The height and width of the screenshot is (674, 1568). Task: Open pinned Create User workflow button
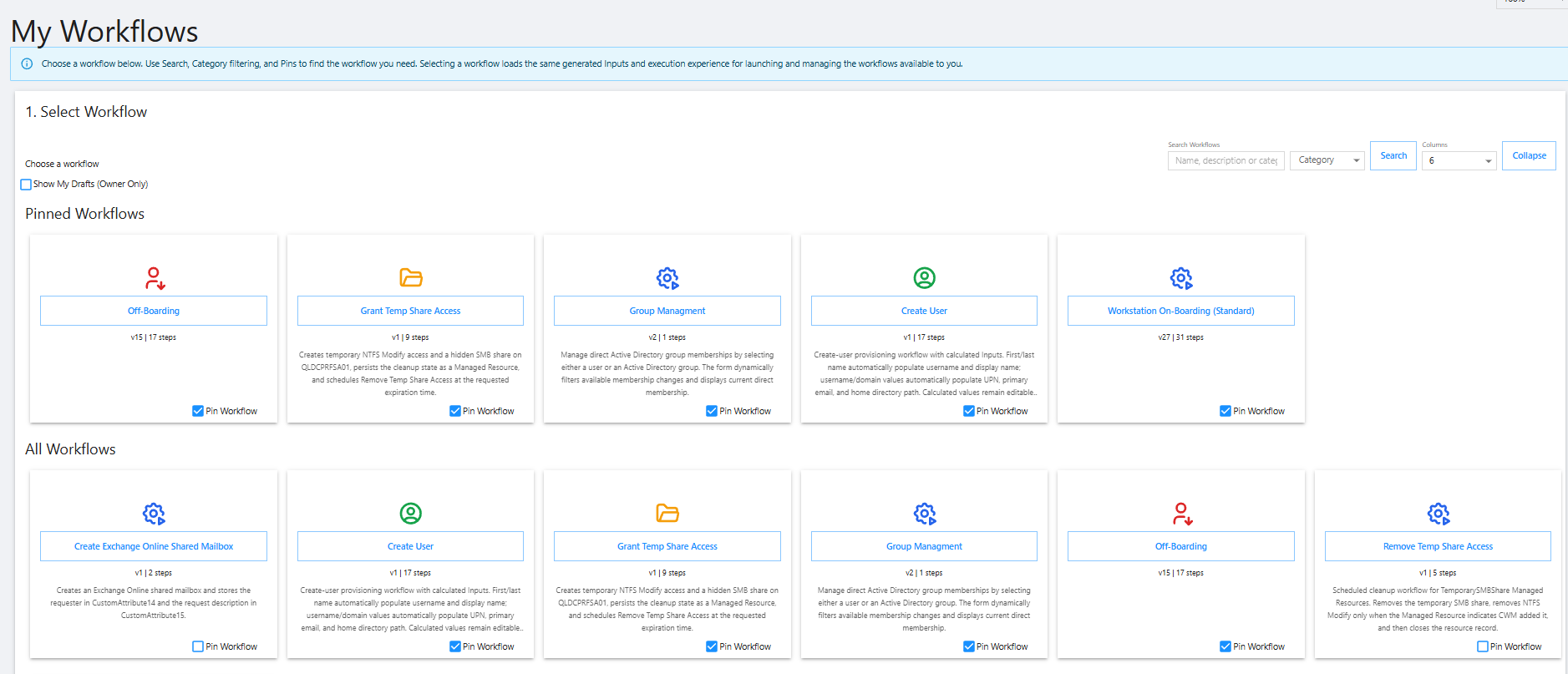coord(924,311)
